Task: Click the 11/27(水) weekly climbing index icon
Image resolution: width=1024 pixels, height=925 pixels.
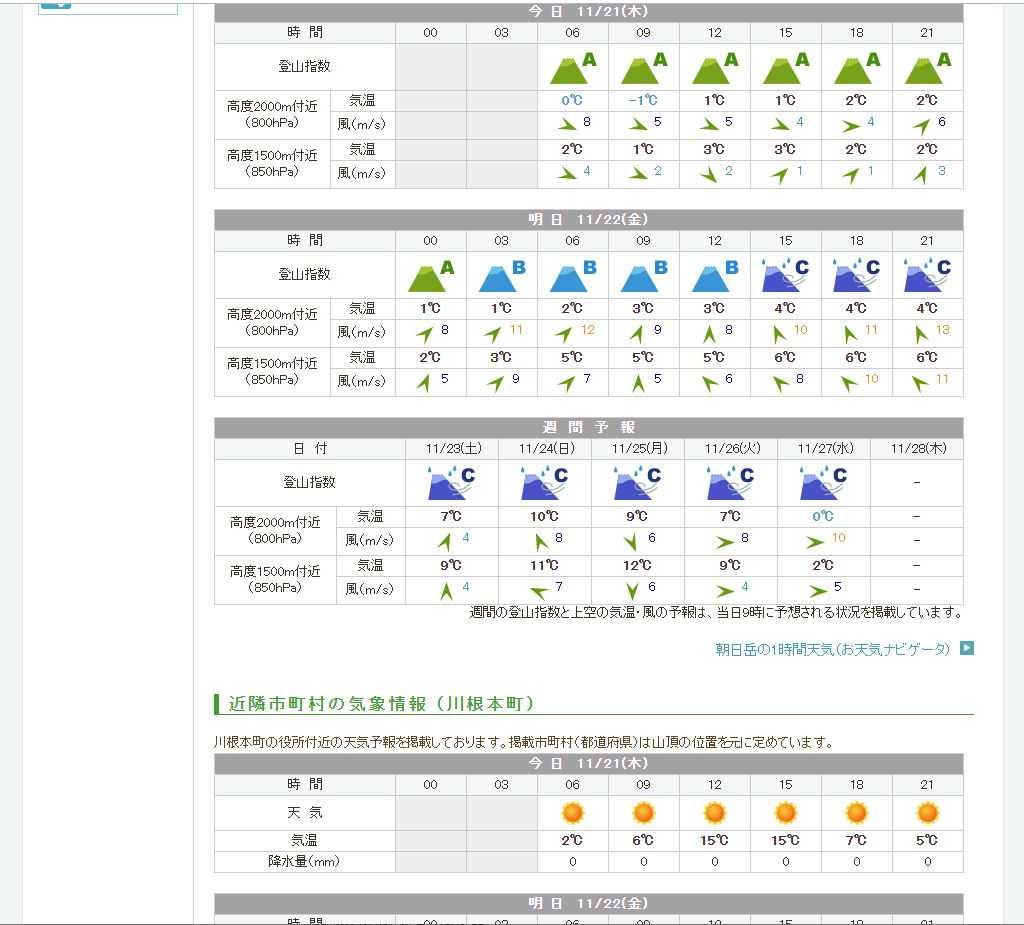Action: (x=823, y=483)
